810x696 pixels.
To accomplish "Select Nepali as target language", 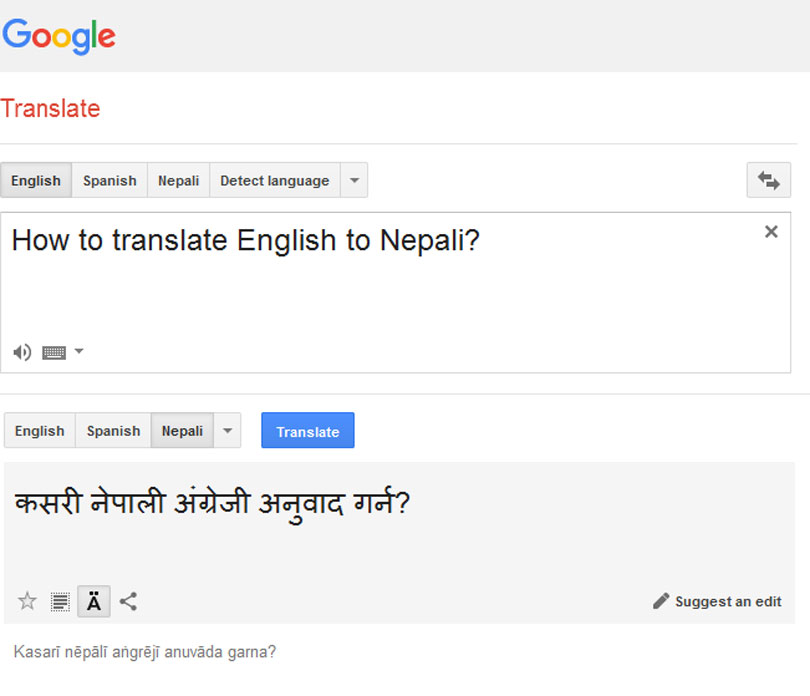I will pyautogui.click(x=182, y=431).
